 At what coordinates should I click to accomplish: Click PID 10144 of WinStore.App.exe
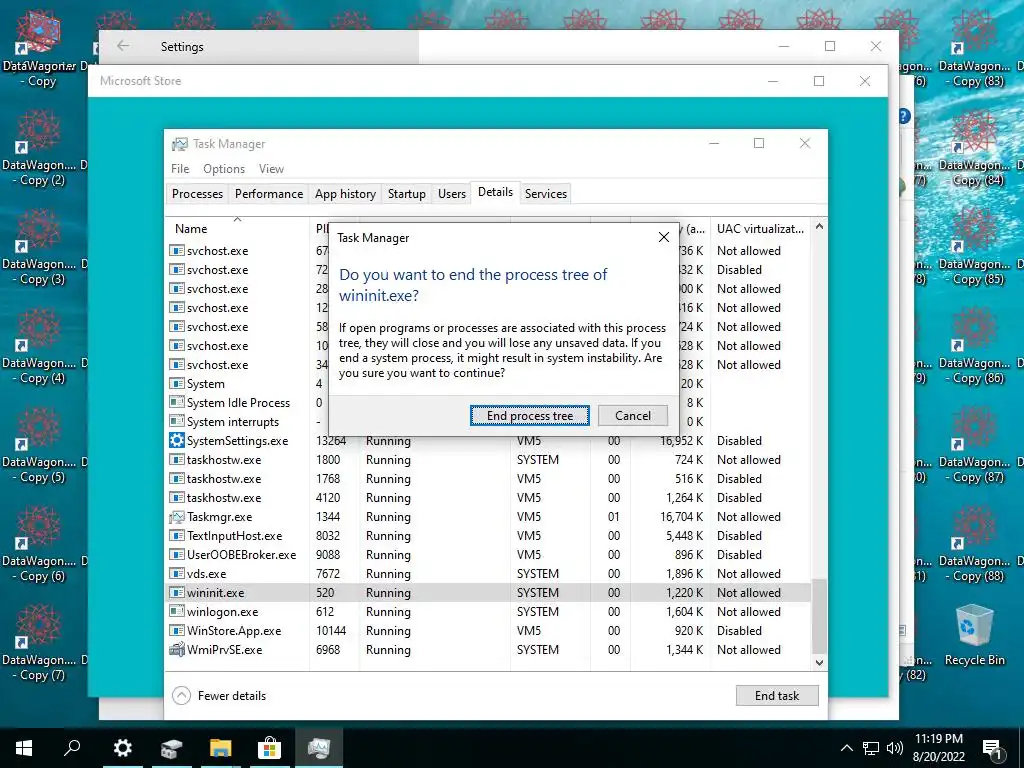331,630
